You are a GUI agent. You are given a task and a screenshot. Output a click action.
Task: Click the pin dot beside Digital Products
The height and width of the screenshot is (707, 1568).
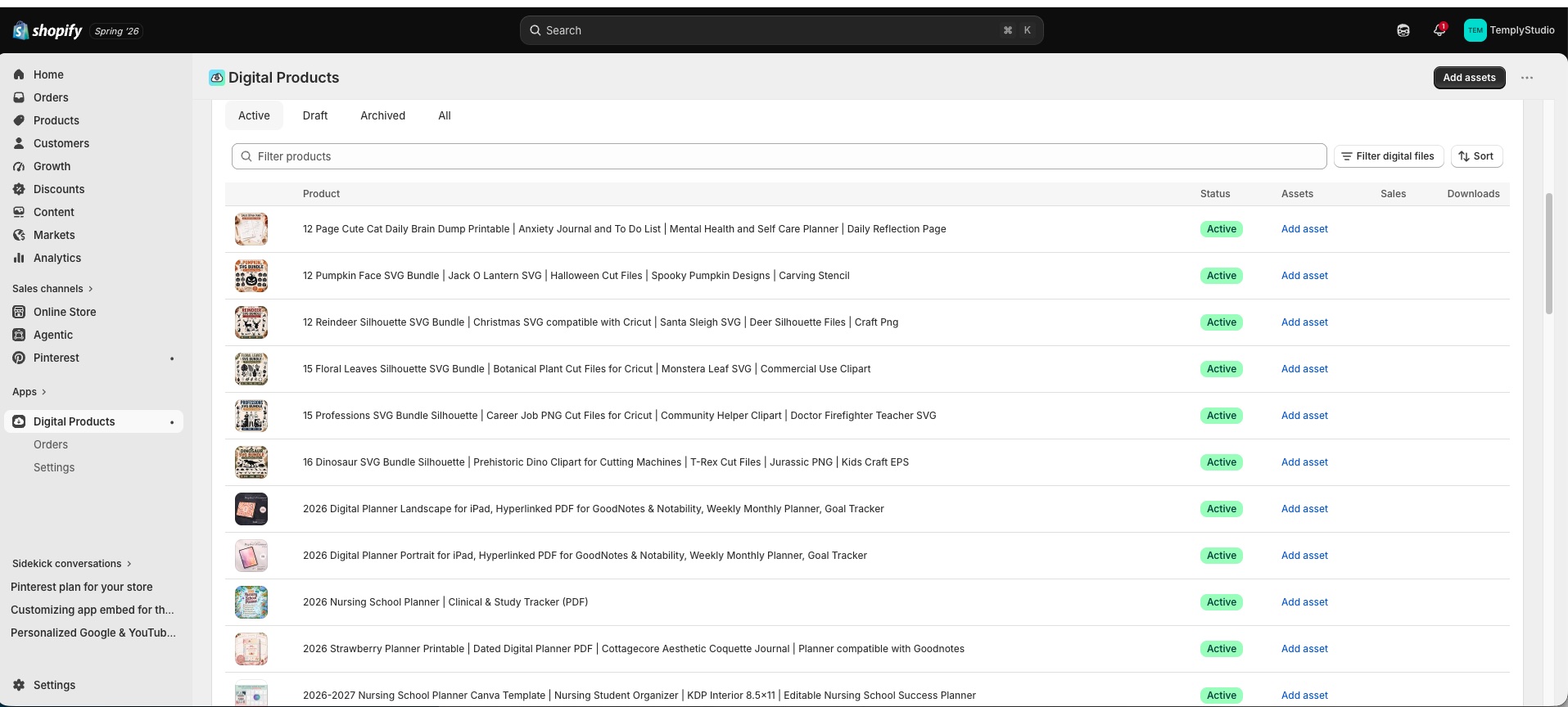pos(172,422)
